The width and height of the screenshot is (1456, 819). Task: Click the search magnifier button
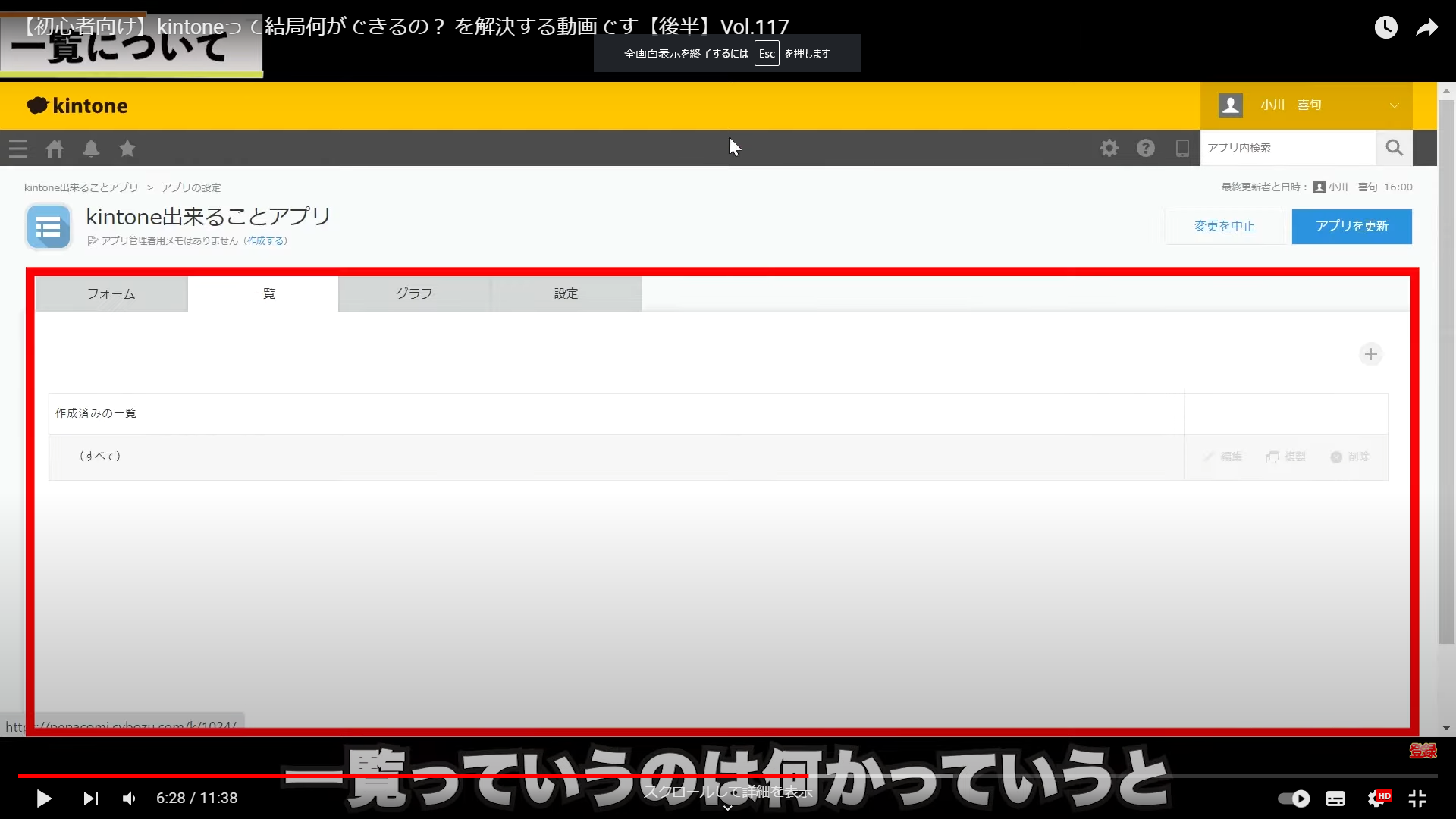pos(1394,148)
